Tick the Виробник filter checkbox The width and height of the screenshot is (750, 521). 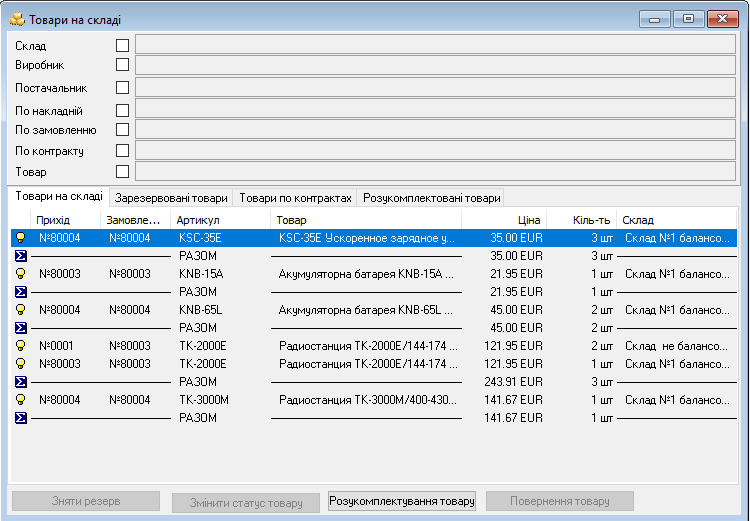[122, 64]
